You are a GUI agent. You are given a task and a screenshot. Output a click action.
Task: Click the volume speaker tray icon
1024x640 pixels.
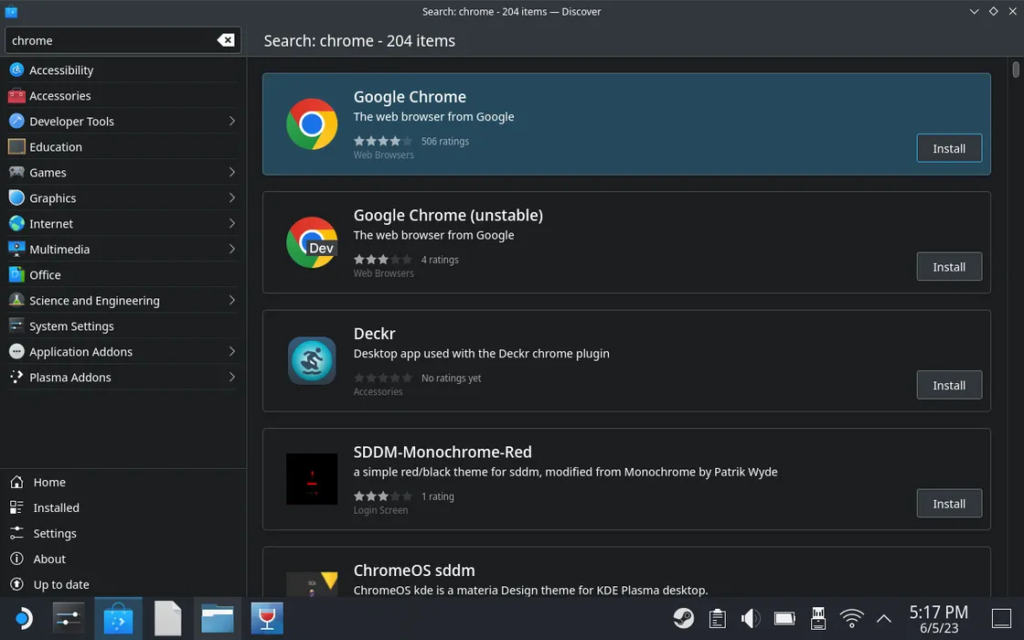(750, 618)
